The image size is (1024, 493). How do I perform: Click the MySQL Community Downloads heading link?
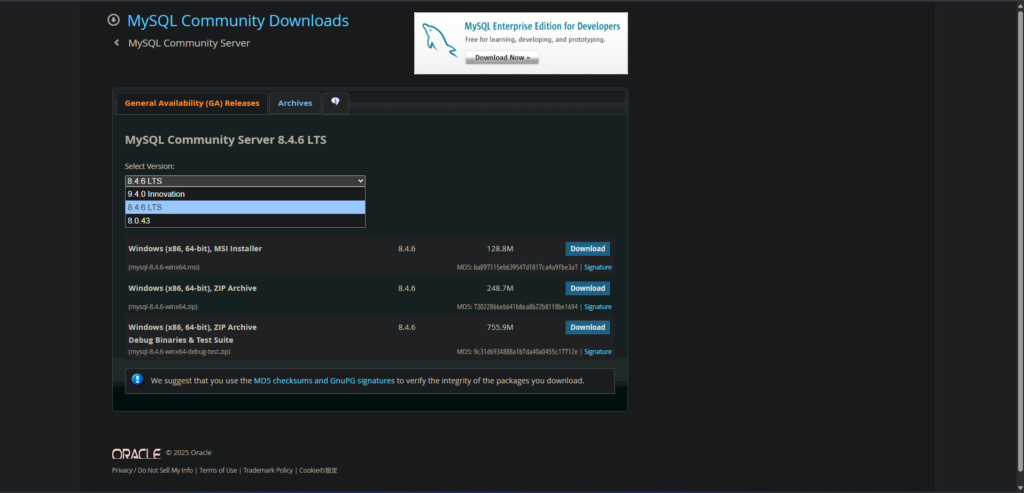[x=238, y=21]
